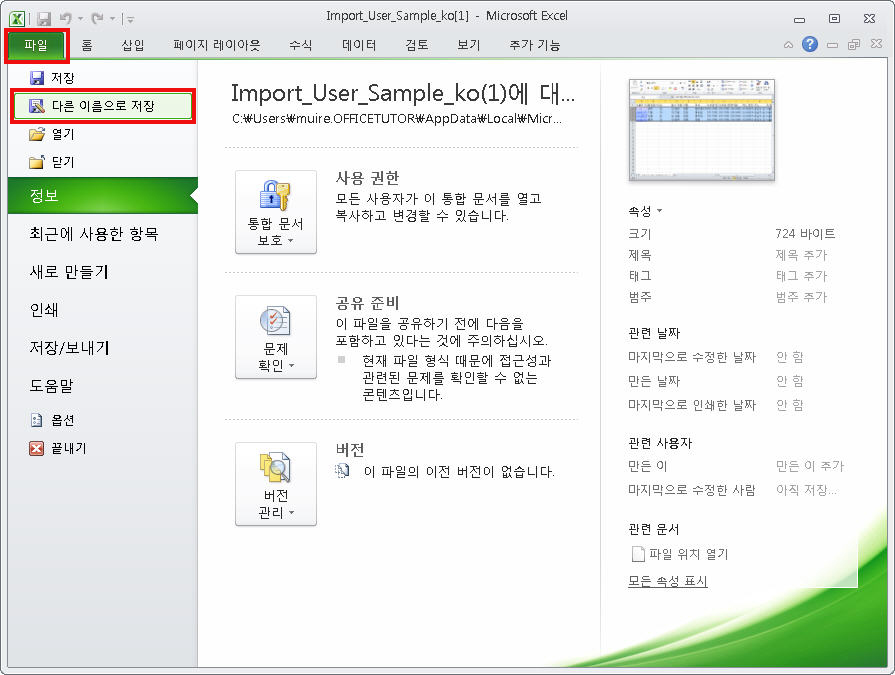
Task: Open the quick access toolbar customize dropdown
Action: [x=130, y=19]
